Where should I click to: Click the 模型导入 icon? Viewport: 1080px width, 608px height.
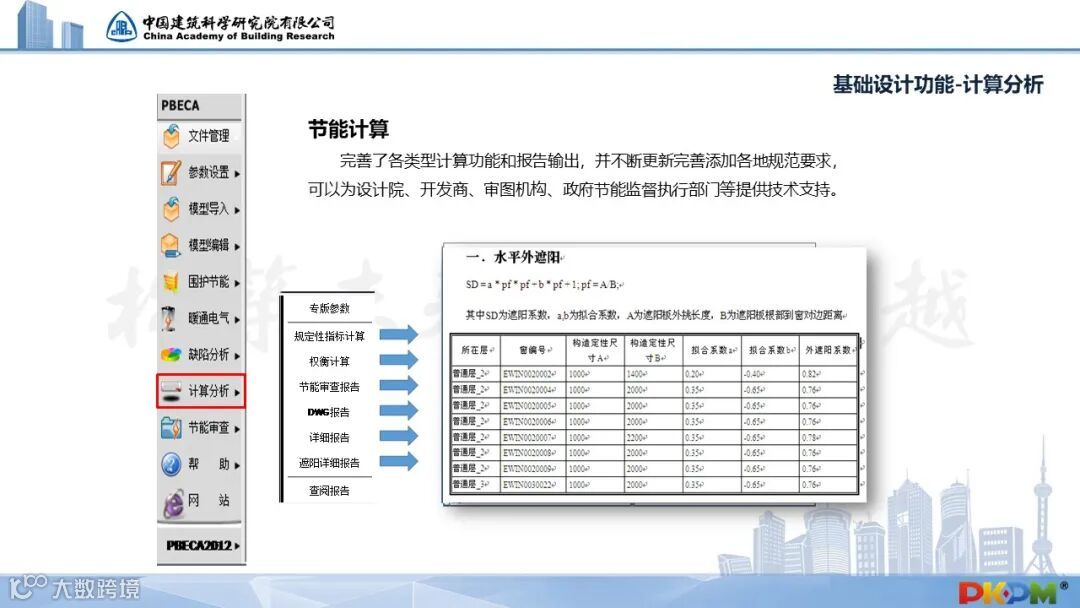pos(172,209)
